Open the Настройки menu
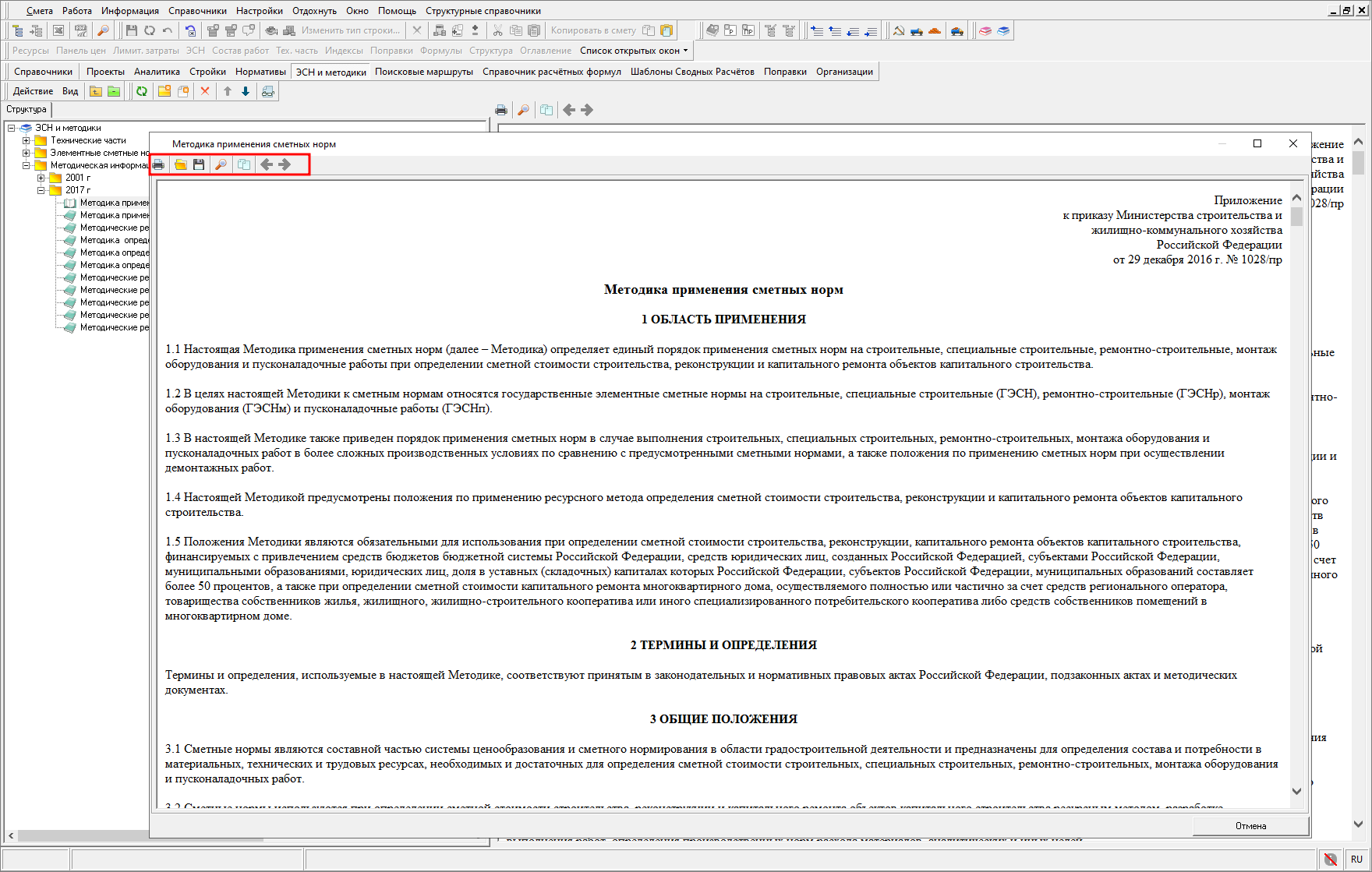The width and height of the screenshot is (1372, 872). (x=260, y=11)
